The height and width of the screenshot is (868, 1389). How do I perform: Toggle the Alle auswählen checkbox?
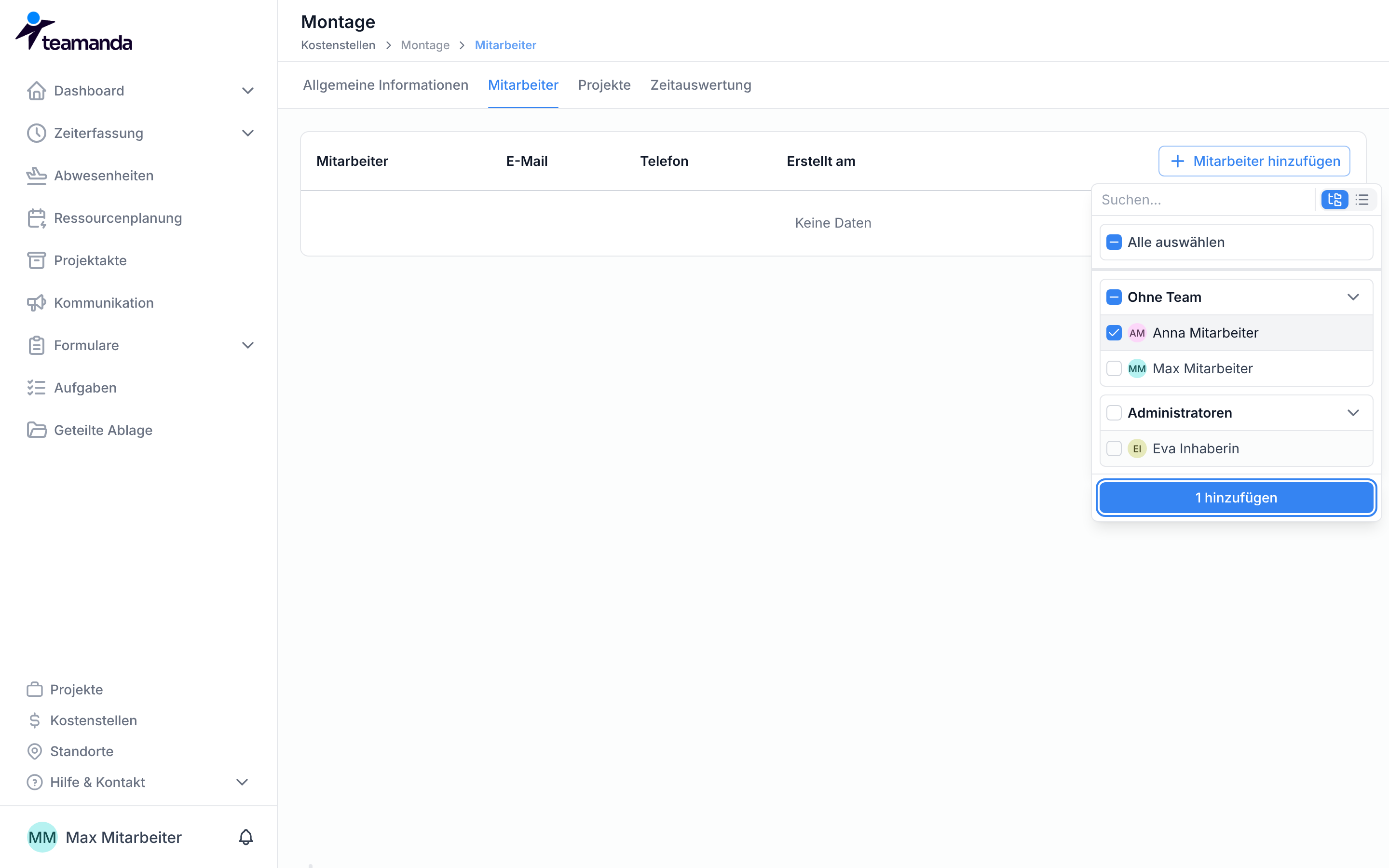pyautogui.click(x=1114, y=242)
